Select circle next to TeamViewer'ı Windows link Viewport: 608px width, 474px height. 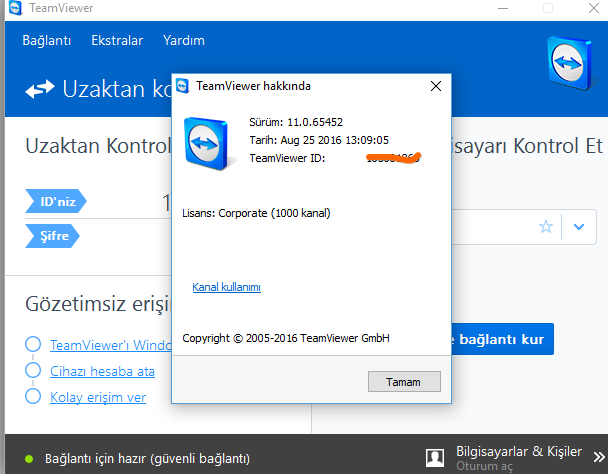(x=33, y=344)
